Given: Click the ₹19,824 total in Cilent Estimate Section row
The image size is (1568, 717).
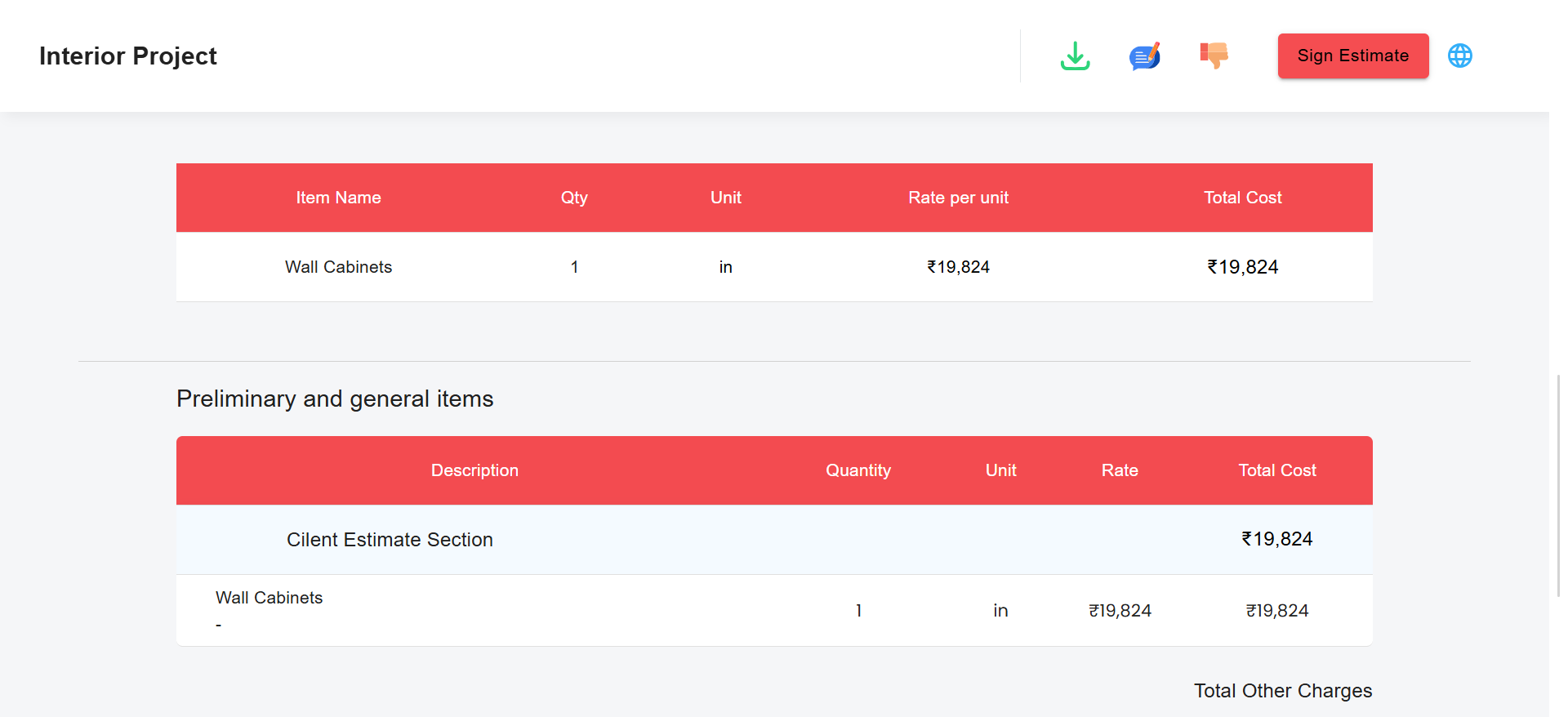Looking at the screenshot, I should (1276, 539).
